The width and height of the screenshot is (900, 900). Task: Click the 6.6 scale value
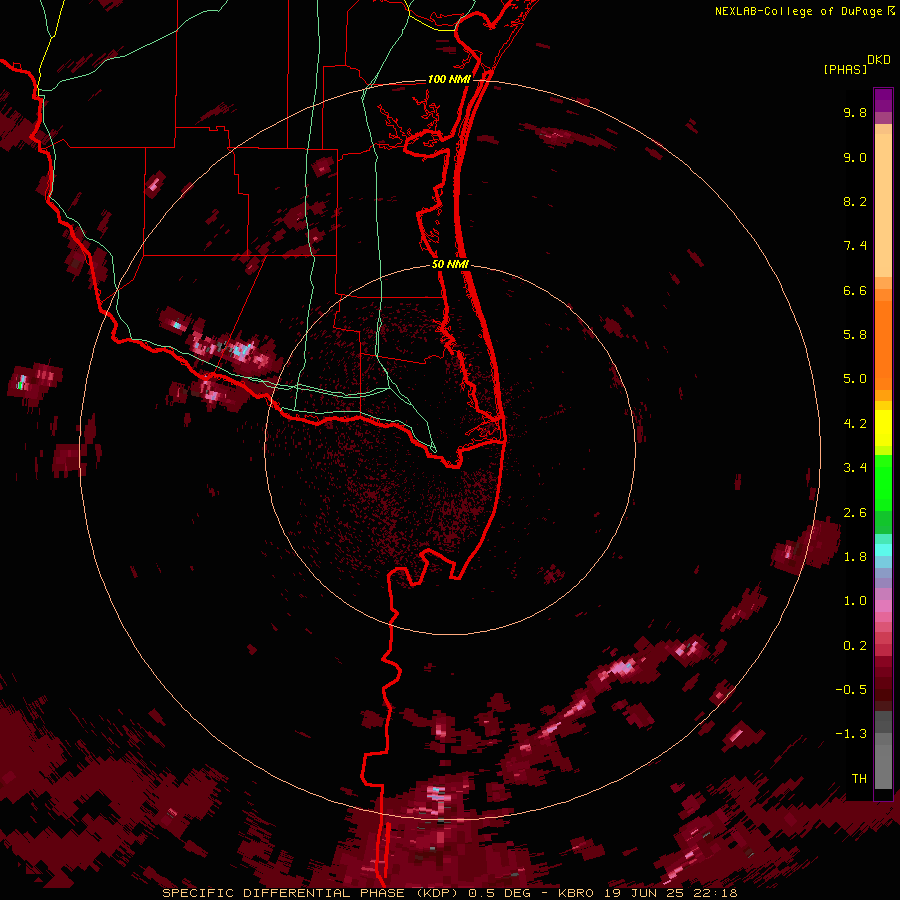coord(855,291)
